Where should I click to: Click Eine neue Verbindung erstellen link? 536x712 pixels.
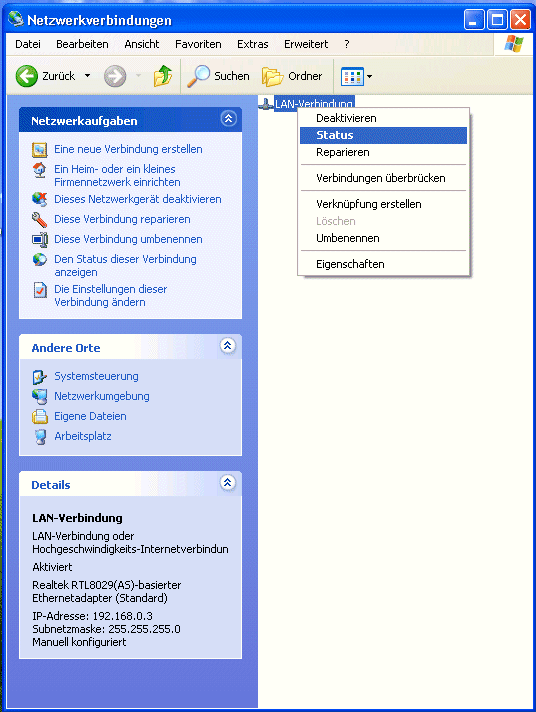[128, 149]
